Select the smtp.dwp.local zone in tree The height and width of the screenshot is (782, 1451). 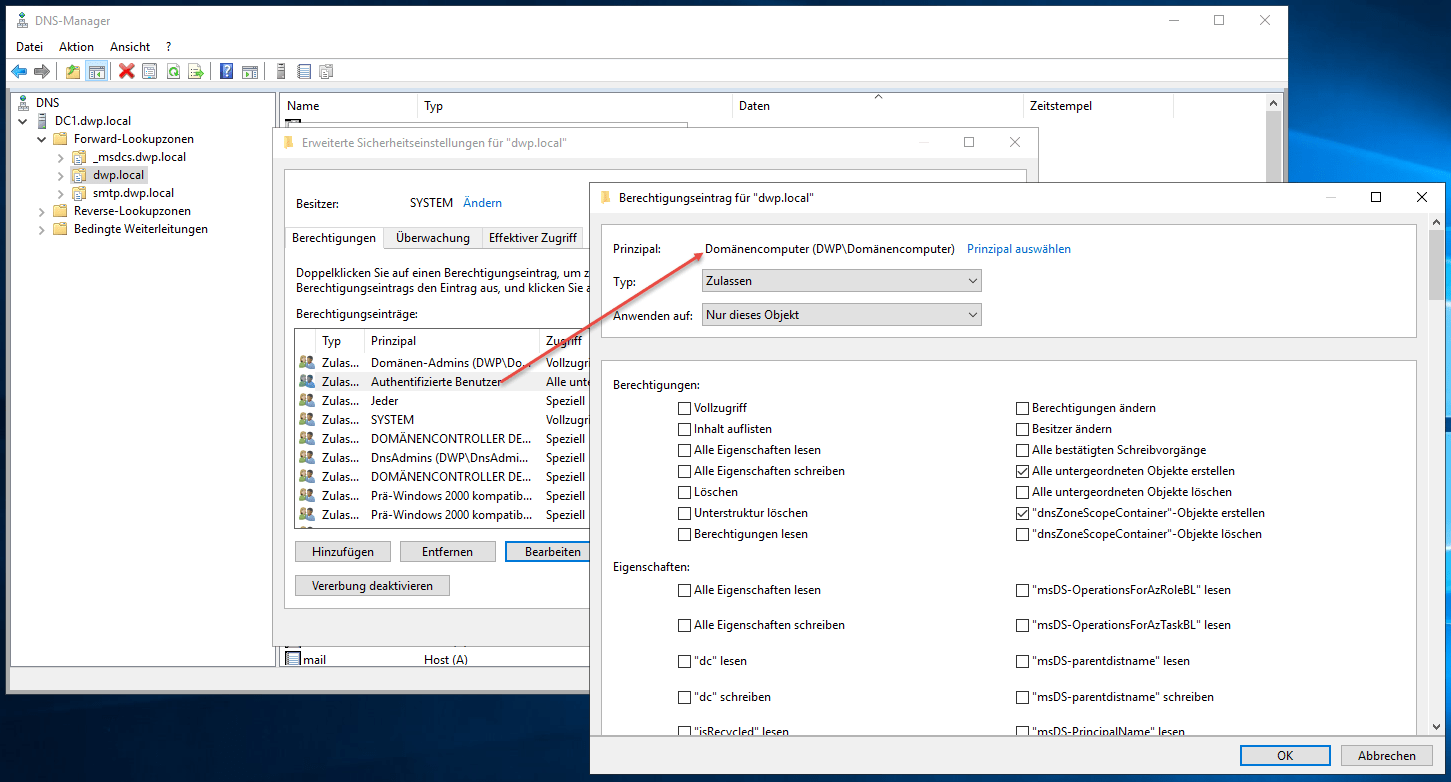point(133,193)
